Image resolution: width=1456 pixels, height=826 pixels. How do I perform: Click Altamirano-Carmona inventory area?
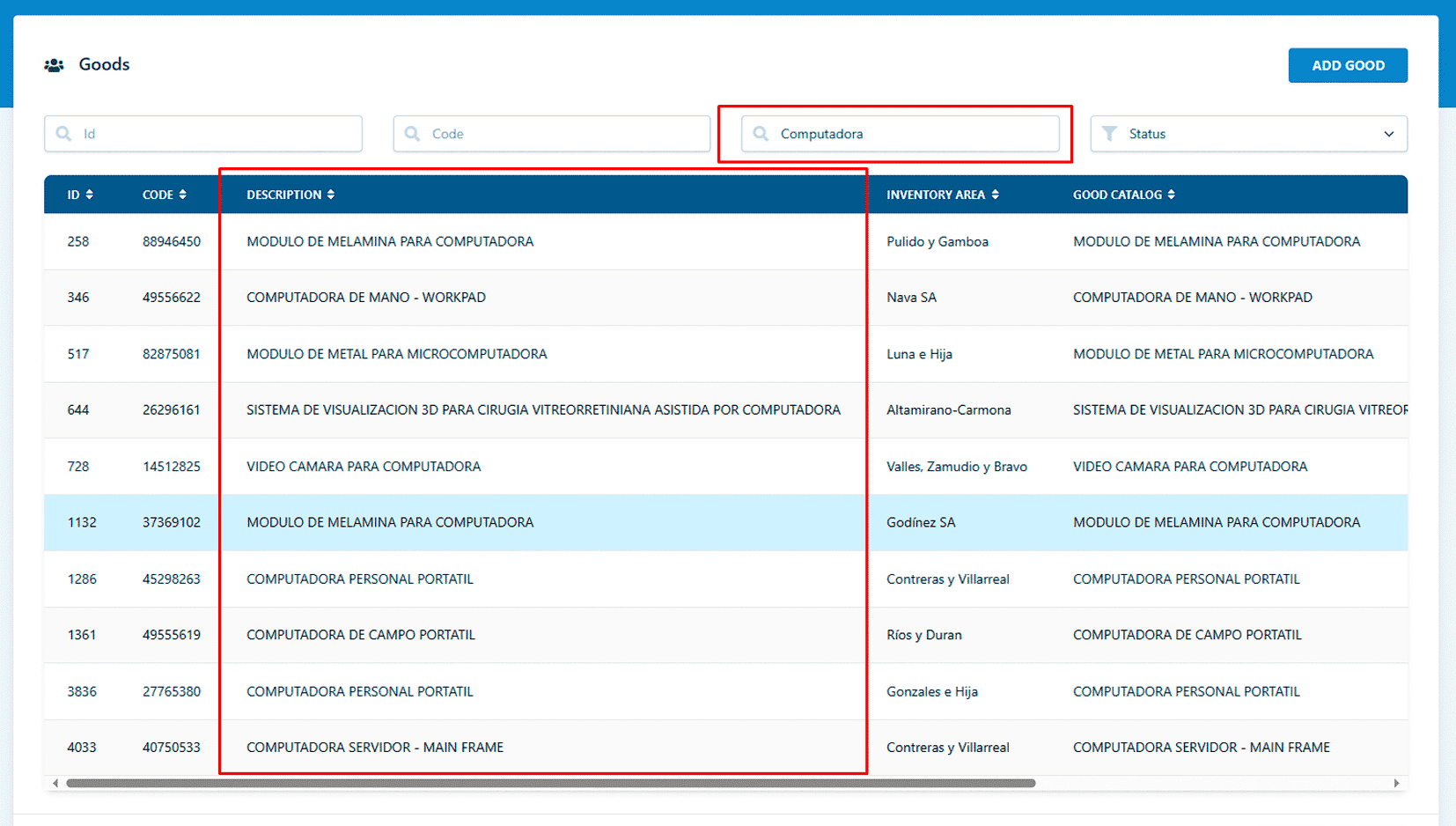click(949, 410)
